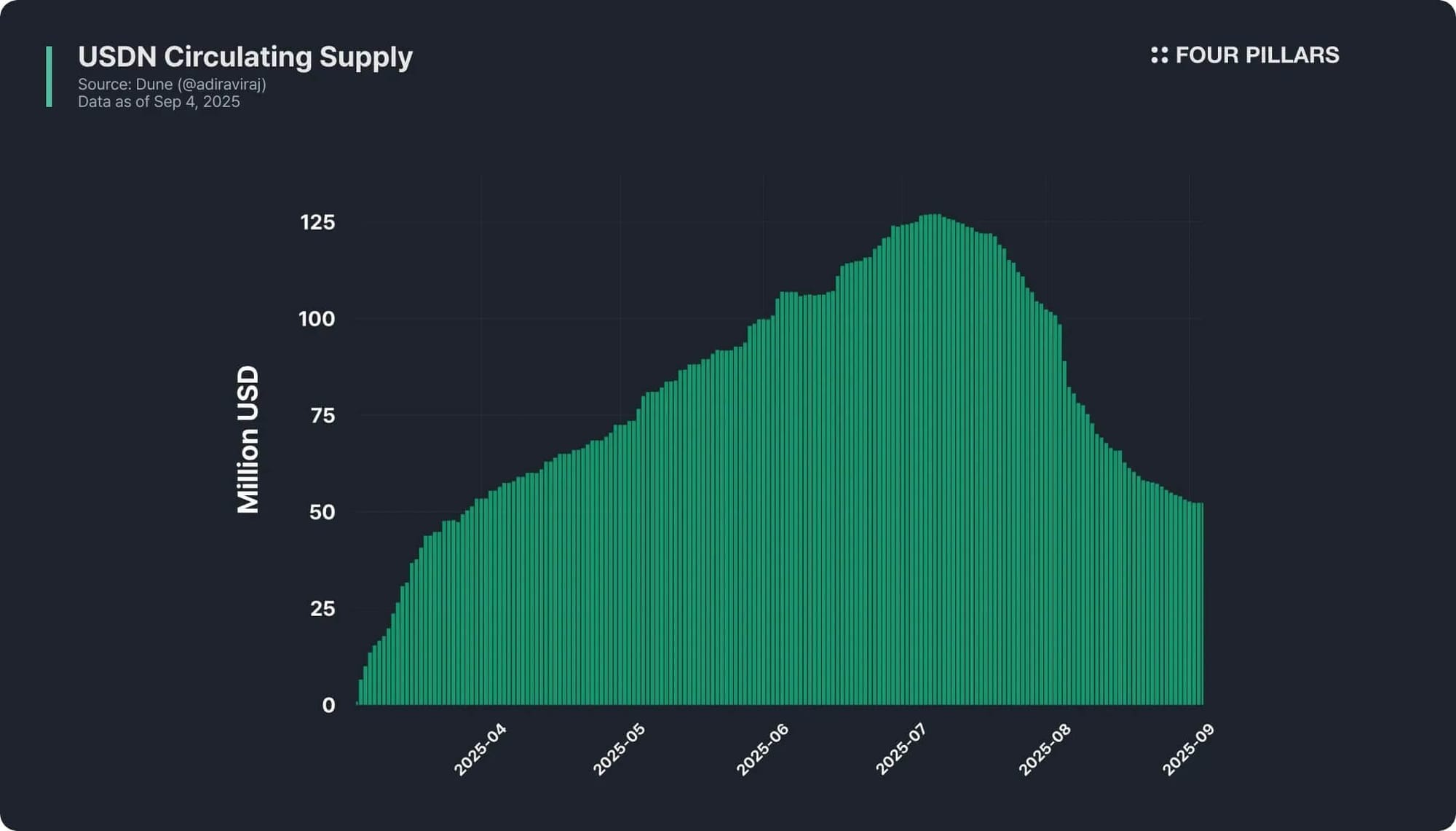Viewport: 1456px width, 831px height.
Task: Click the 2025-05 x-axis label
Action: click(x=619, y=749)
